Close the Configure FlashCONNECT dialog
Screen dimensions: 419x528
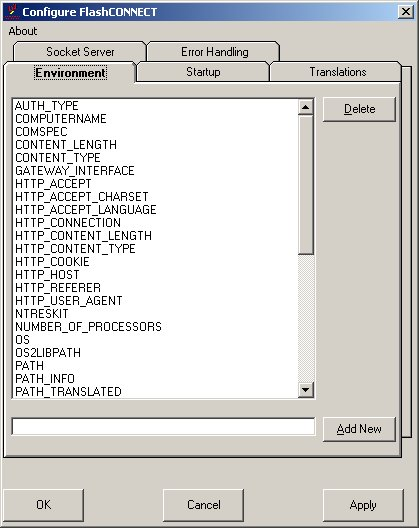tap(406, 12)
